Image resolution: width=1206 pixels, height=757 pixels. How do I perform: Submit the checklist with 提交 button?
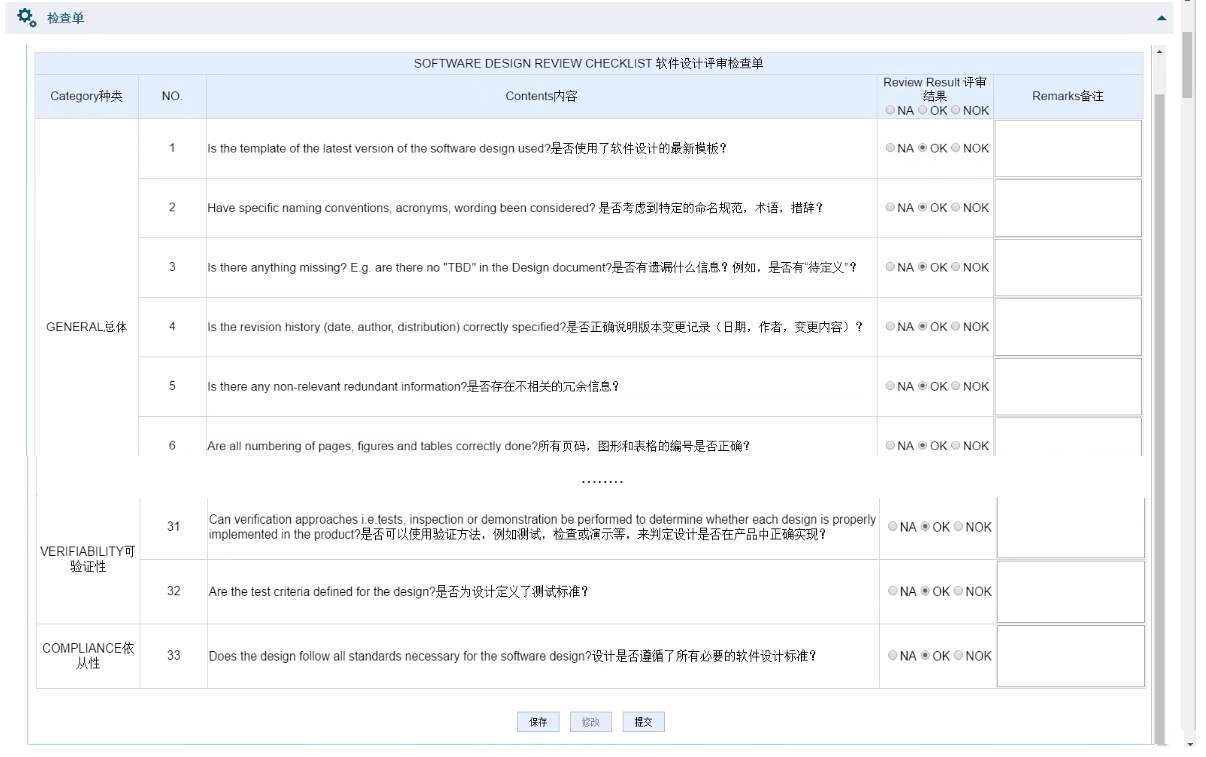point(643,722)
